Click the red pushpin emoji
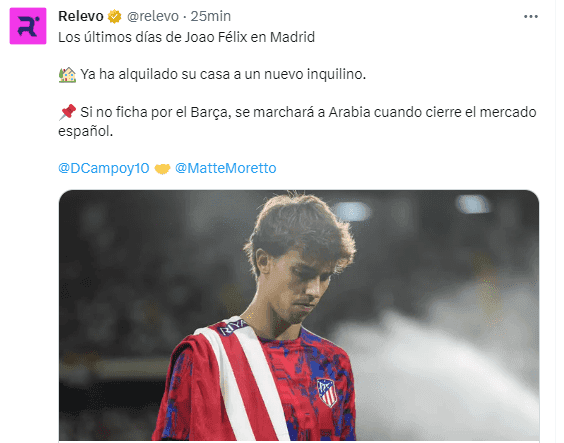The height and width of the screenshot is (443, 564). 67,112
